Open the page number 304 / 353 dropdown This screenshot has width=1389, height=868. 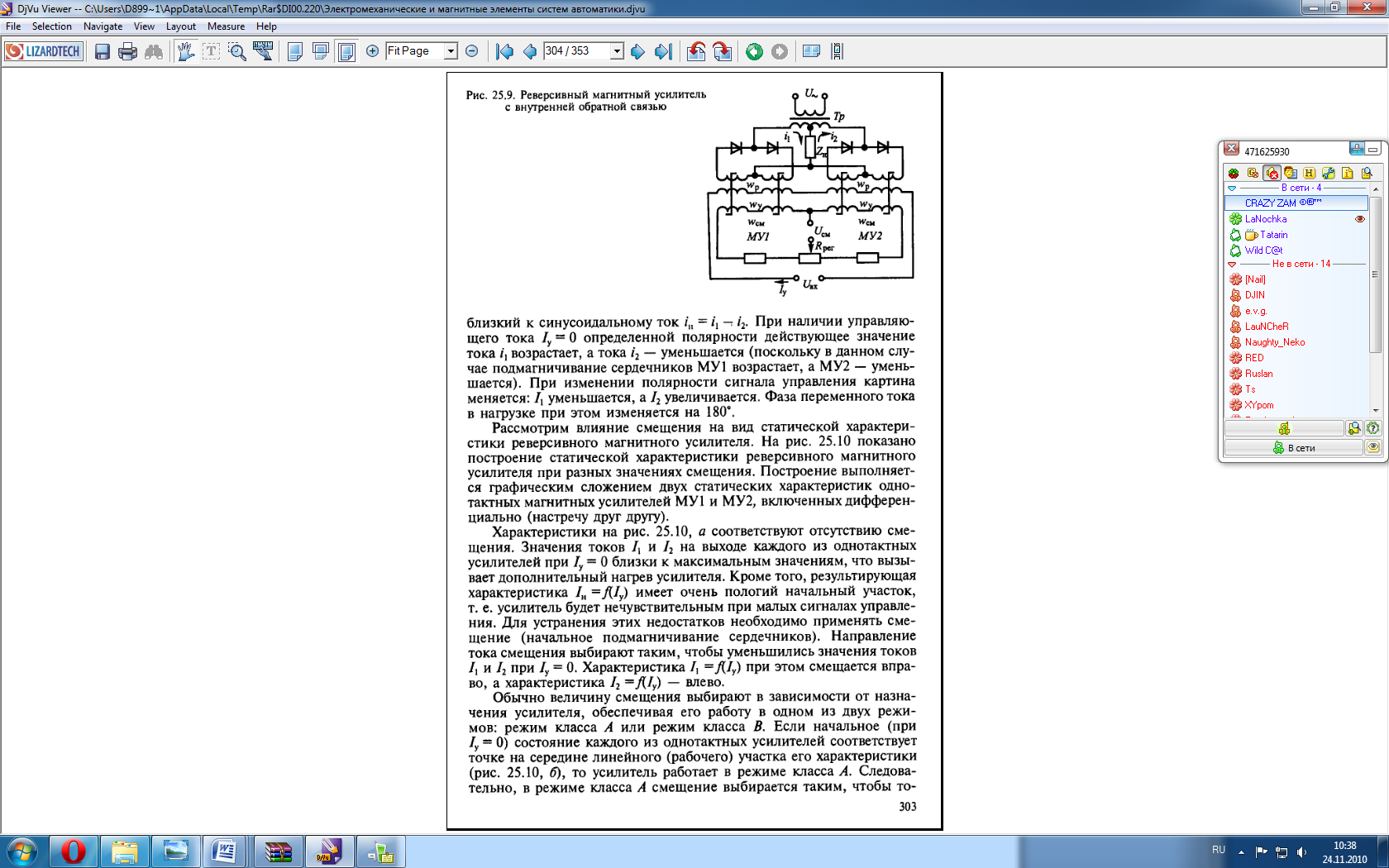[617, 51]
